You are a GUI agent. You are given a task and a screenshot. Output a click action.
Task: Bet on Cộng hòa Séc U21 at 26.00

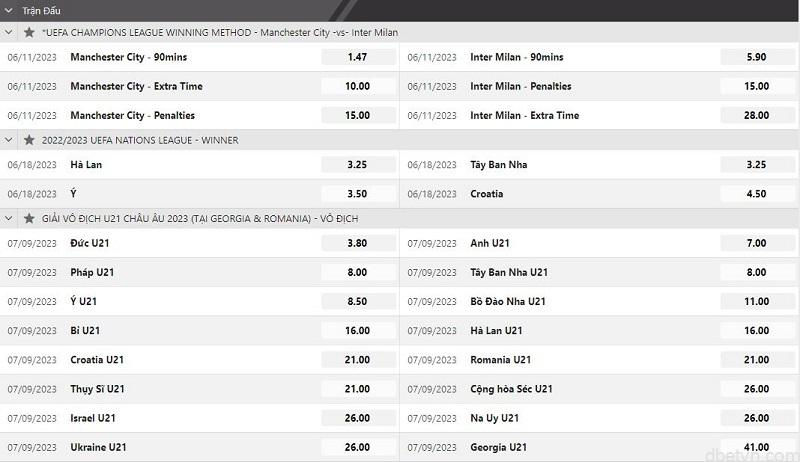(x=757, y=389)
